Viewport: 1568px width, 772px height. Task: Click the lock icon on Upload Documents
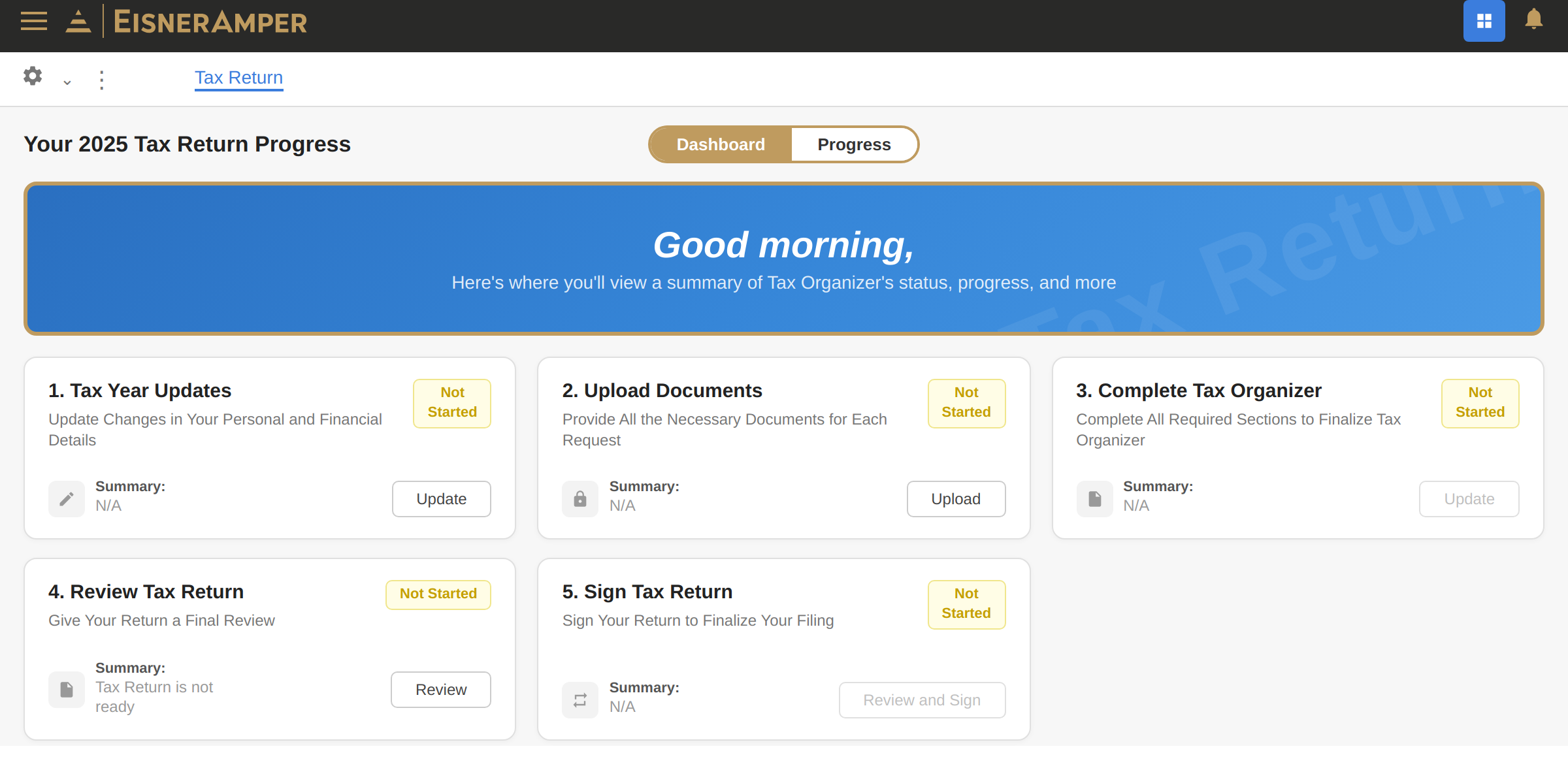[x=580, y=498]
